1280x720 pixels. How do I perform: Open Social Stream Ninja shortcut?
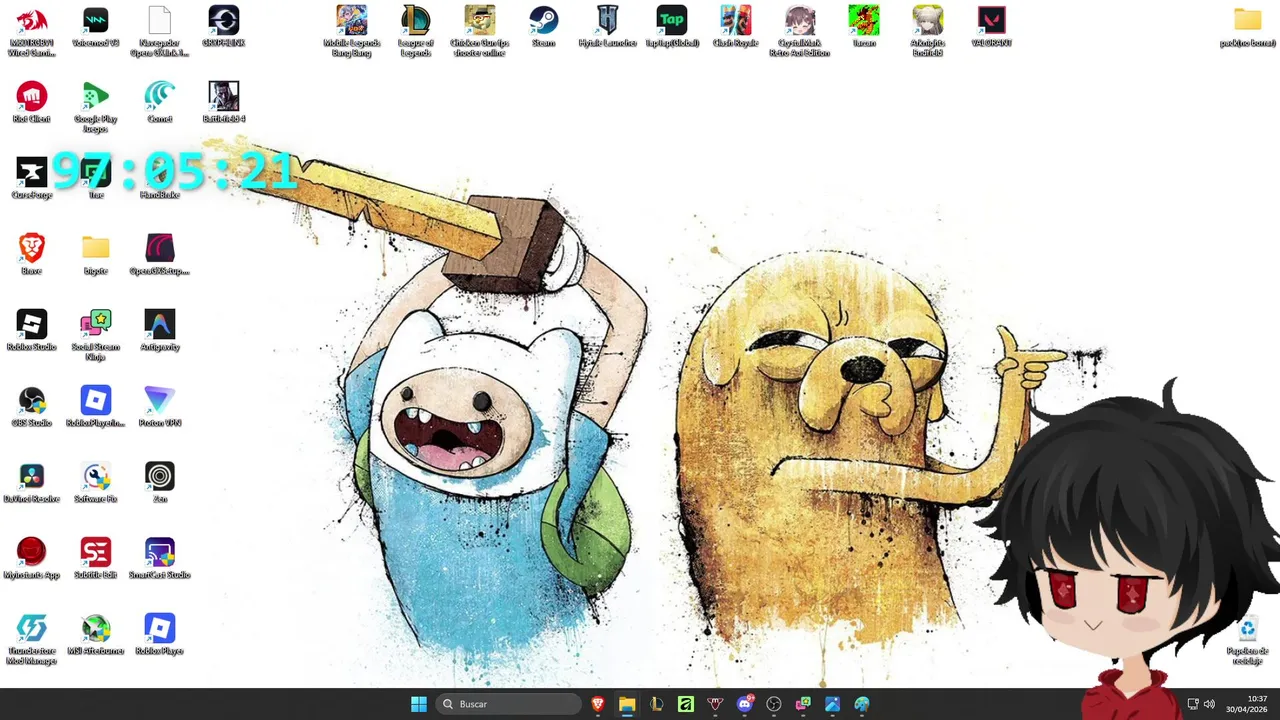pyautogui.click(x=95, y=337)
